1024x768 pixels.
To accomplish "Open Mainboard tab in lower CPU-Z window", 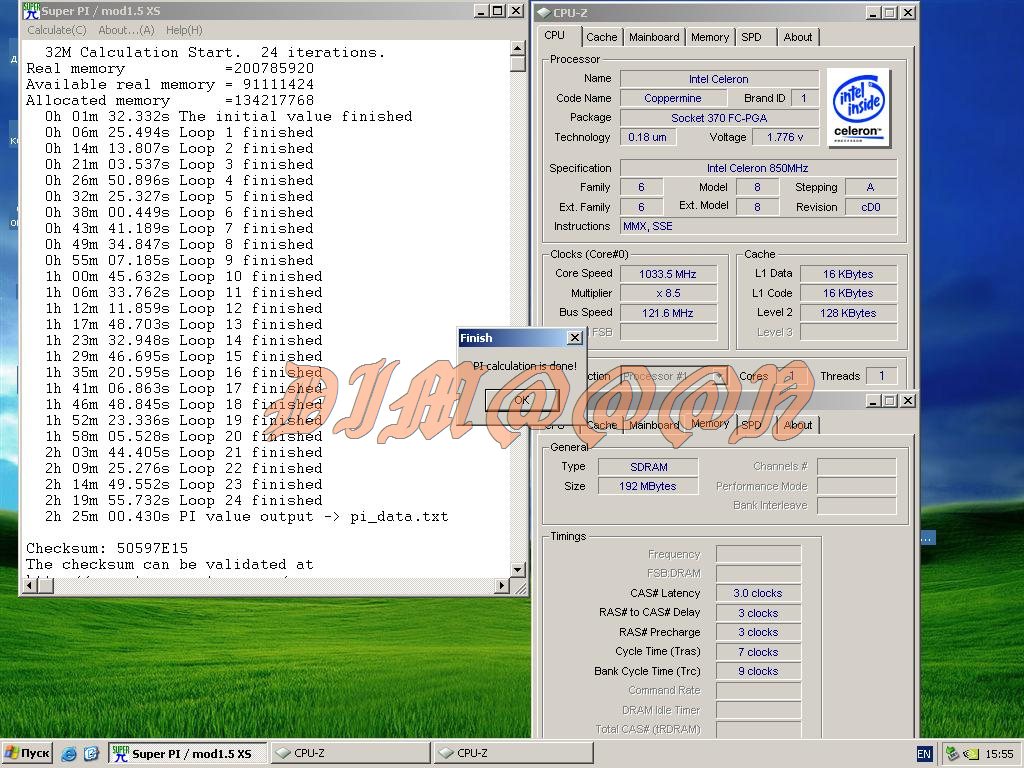I will [654, 425].
